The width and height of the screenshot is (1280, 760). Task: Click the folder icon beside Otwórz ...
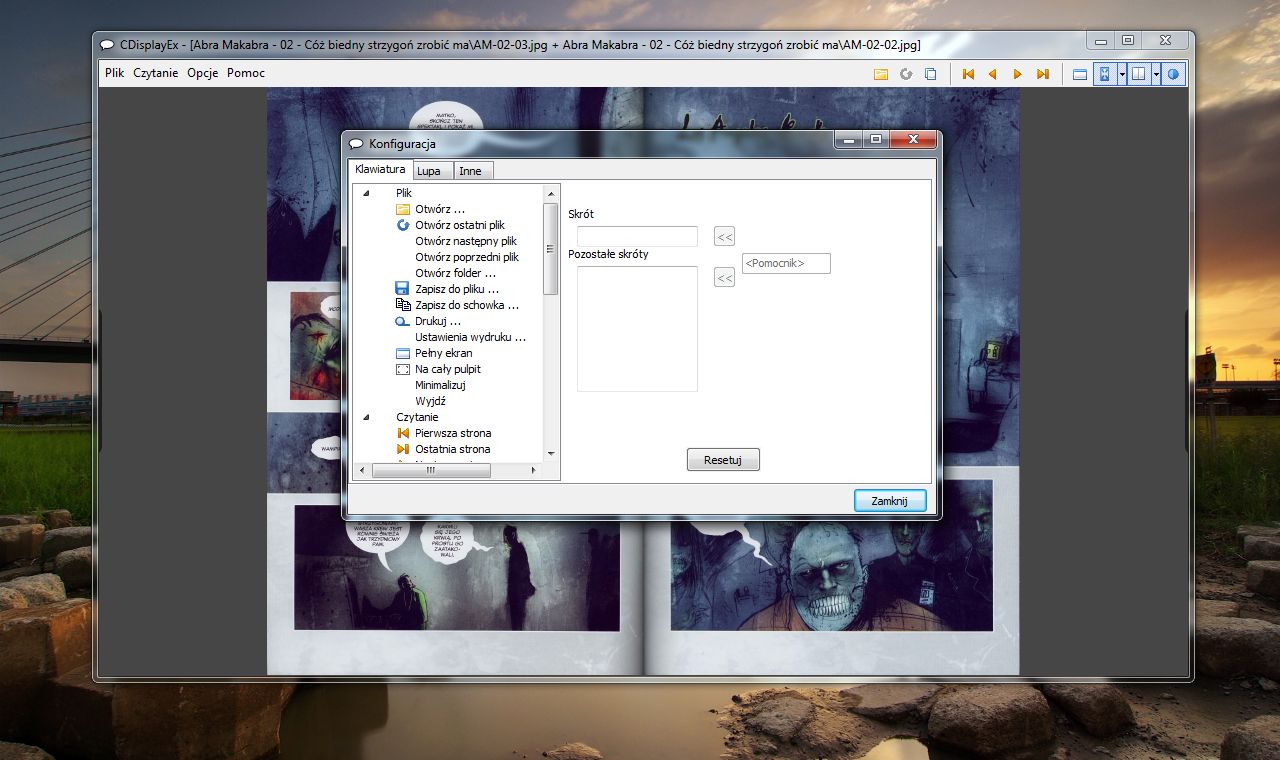(x=403, y=209)
